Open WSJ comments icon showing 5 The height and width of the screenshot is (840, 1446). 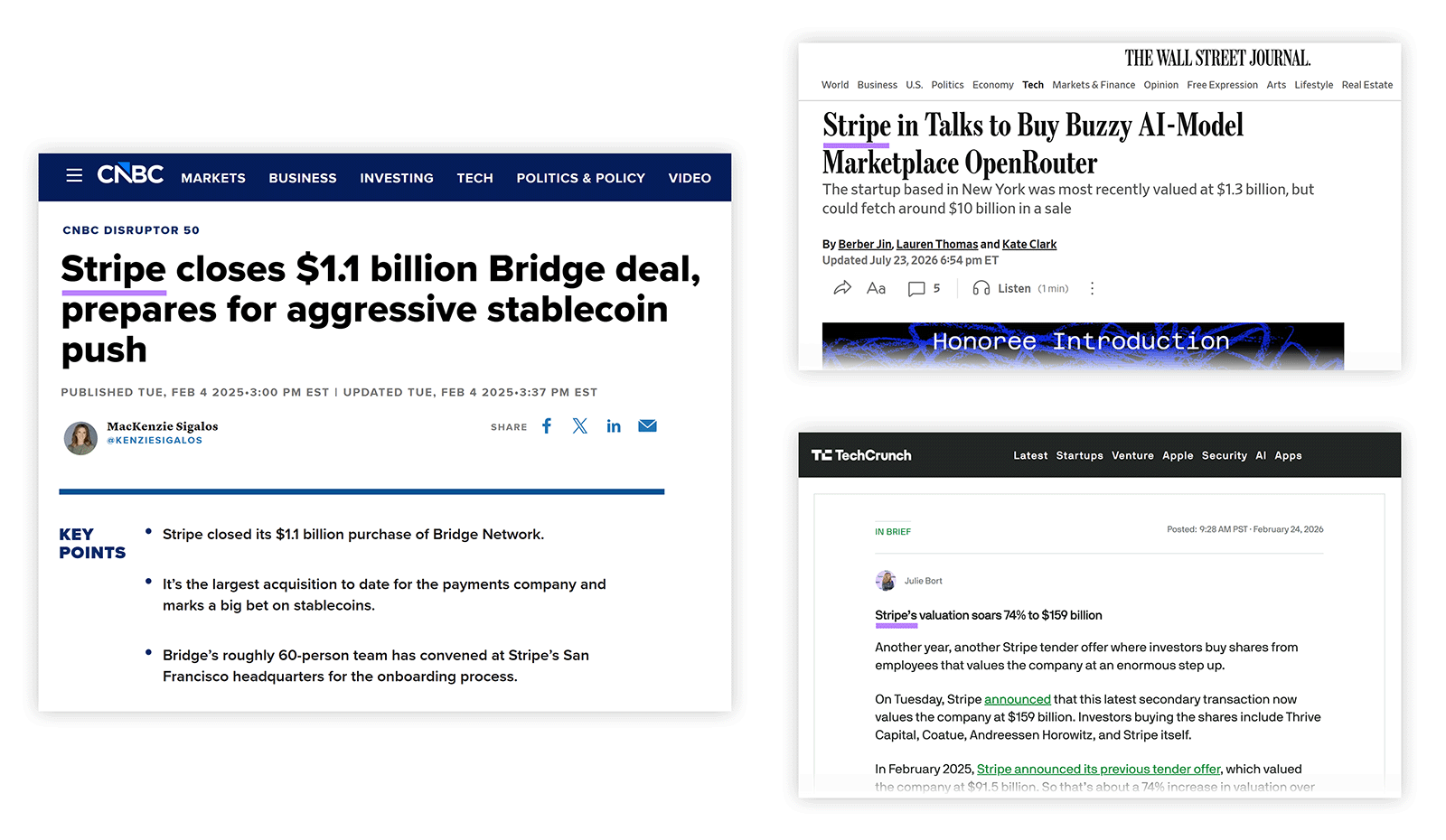coord(924,288)
